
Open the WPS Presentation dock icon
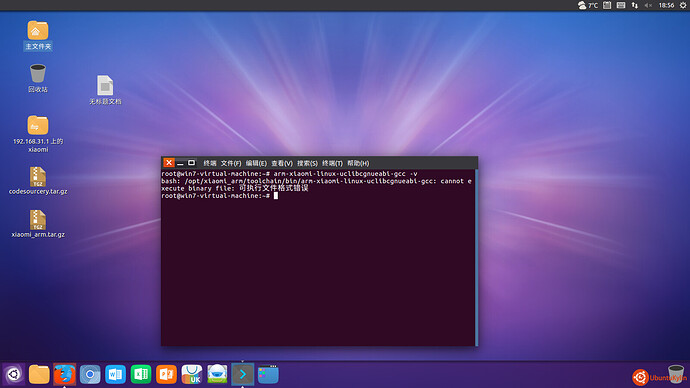coord(166,374)
